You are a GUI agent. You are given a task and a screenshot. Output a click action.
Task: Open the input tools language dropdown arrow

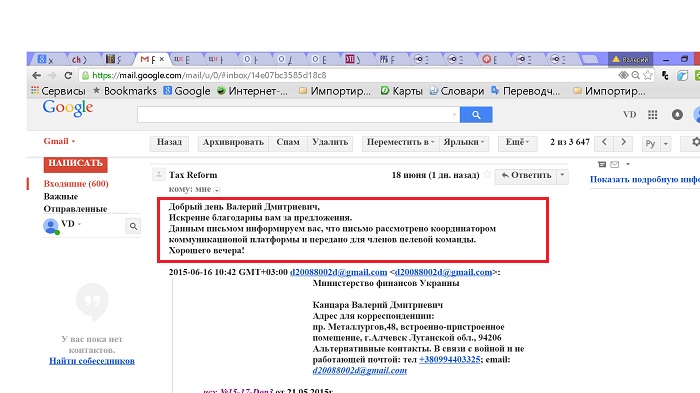[x=666, y=143]
